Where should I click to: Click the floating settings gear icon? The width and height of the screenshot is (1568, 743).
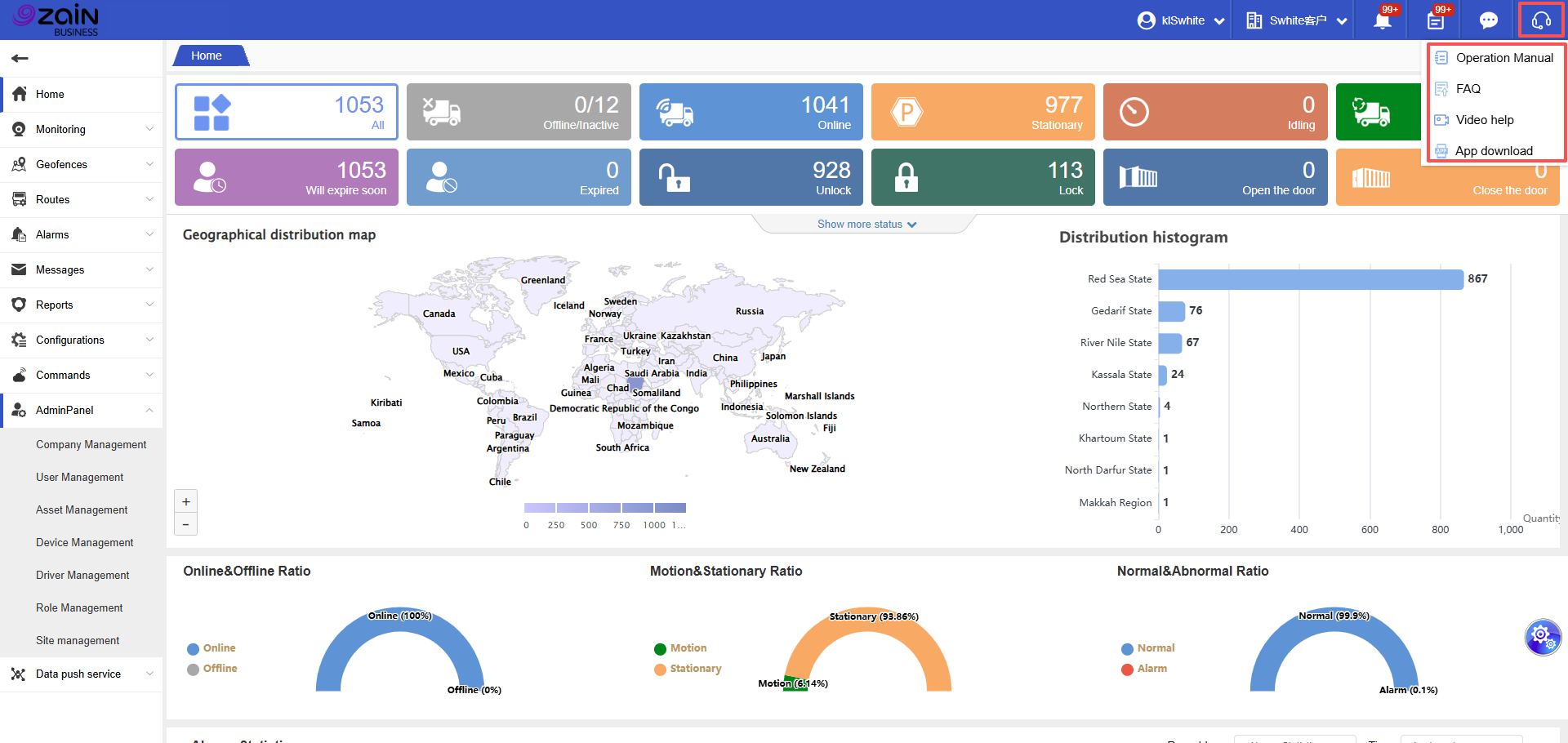click(1542, 636)
